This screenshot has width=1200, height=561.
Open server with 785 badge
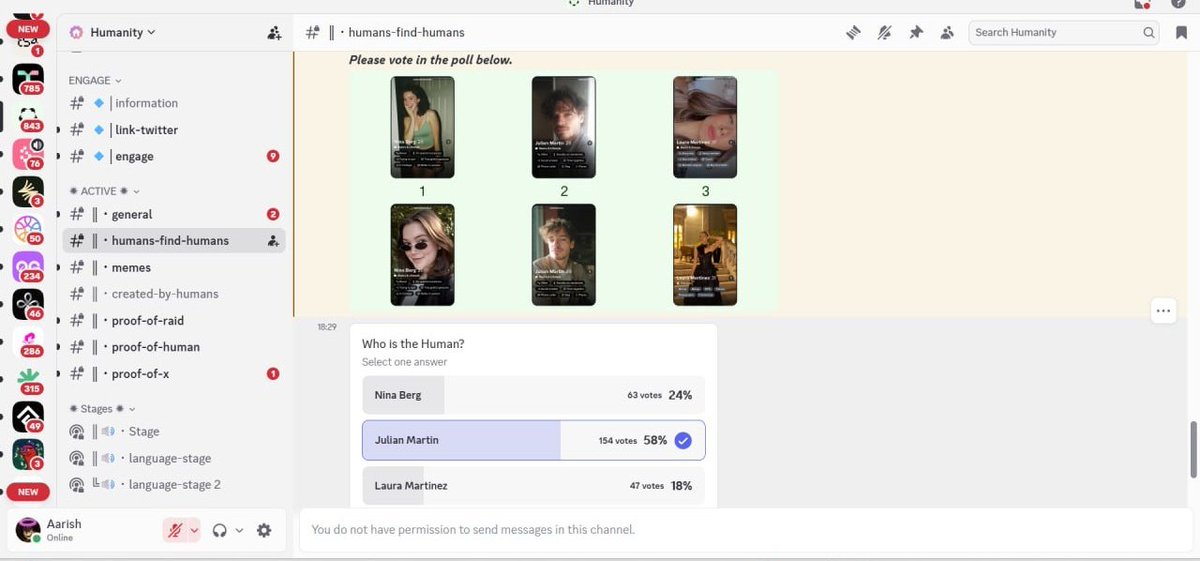click(28, 78)
